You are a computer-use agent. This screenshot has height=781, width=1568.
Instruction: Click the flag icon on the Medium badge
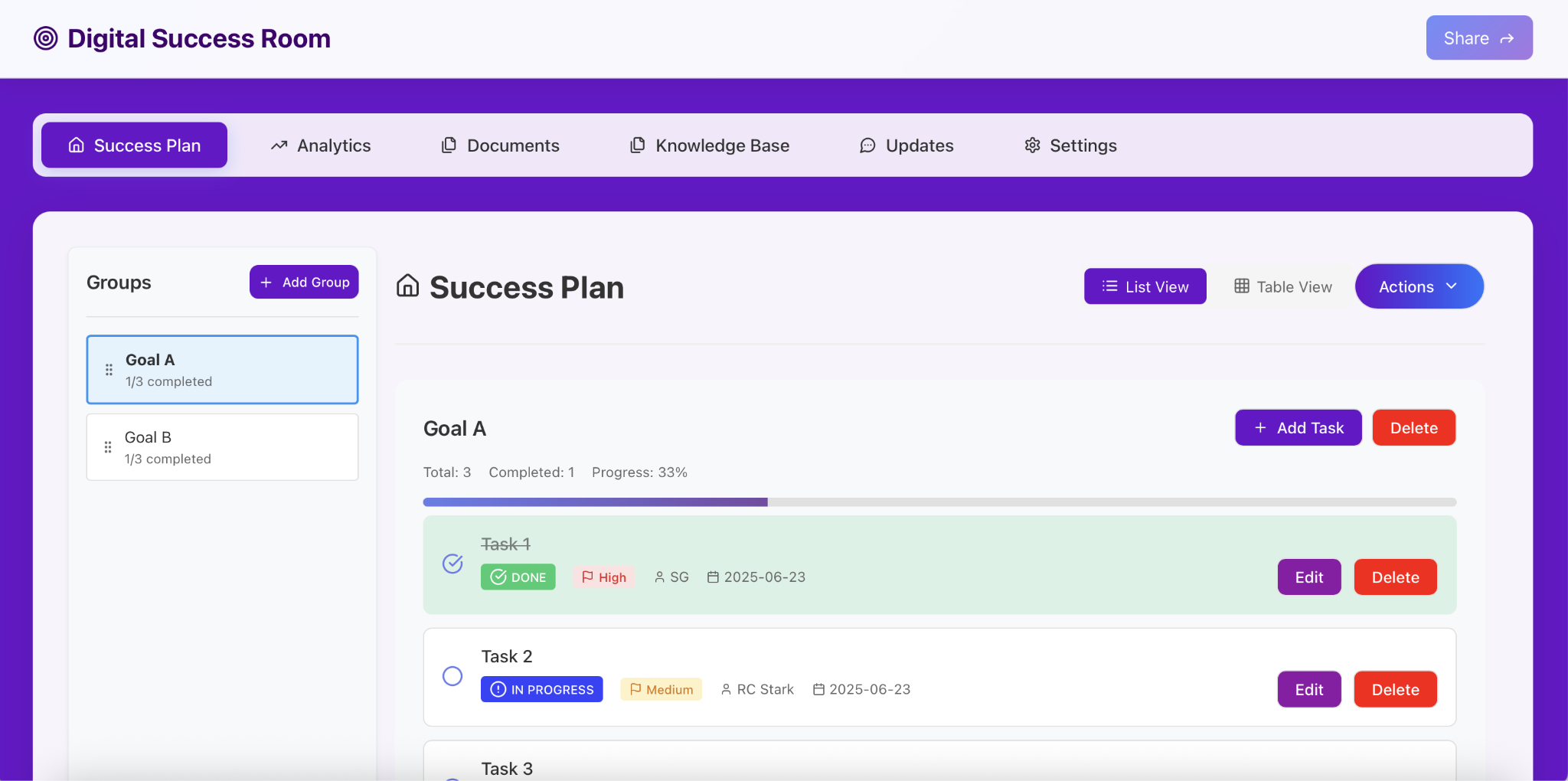635,688
